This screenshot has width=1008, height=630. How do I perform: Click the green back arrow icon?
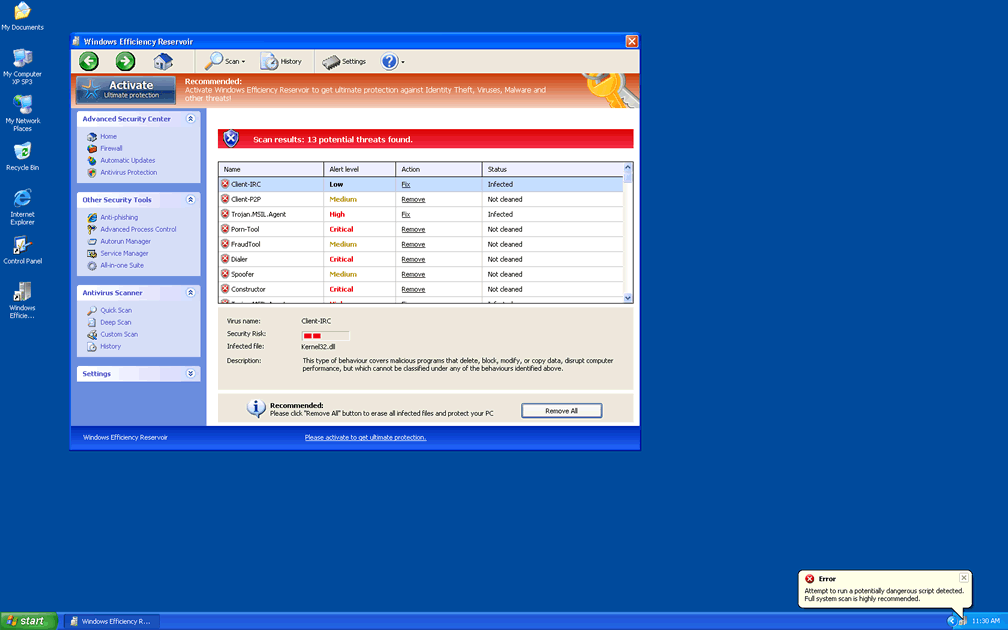click(x=89, y=62)
